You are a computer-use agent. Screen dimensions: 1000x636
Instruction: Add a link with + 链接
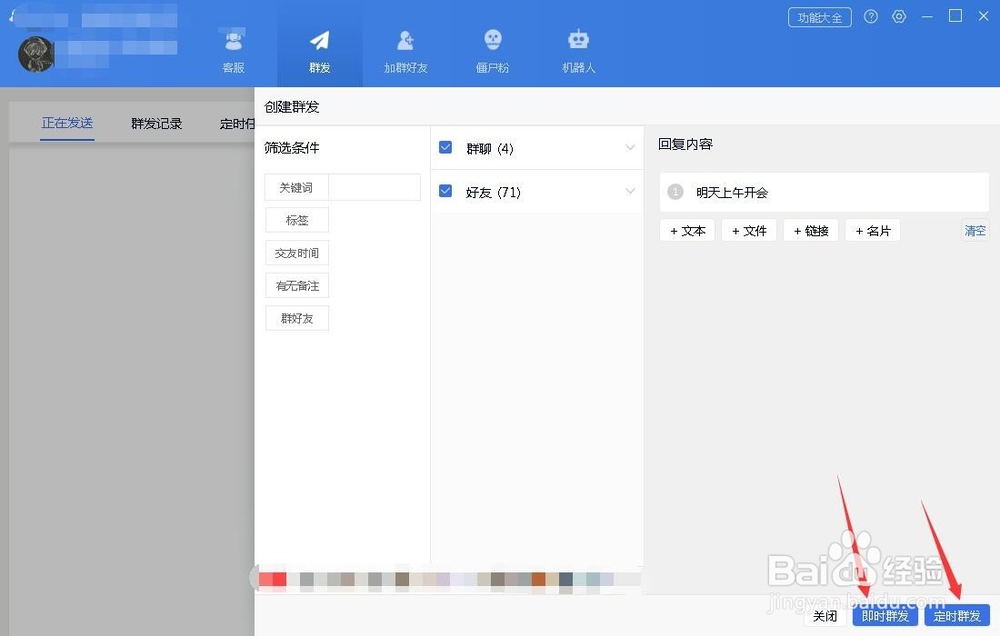pyautogui.click(x=811, y=230)
